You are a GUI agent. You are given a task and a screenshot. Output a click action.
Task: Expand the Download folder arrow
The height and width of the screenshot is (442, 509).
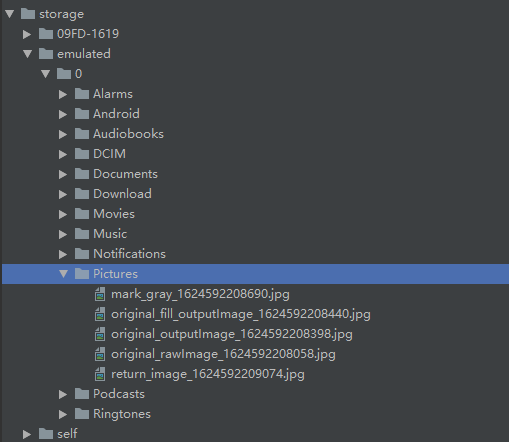63,194
